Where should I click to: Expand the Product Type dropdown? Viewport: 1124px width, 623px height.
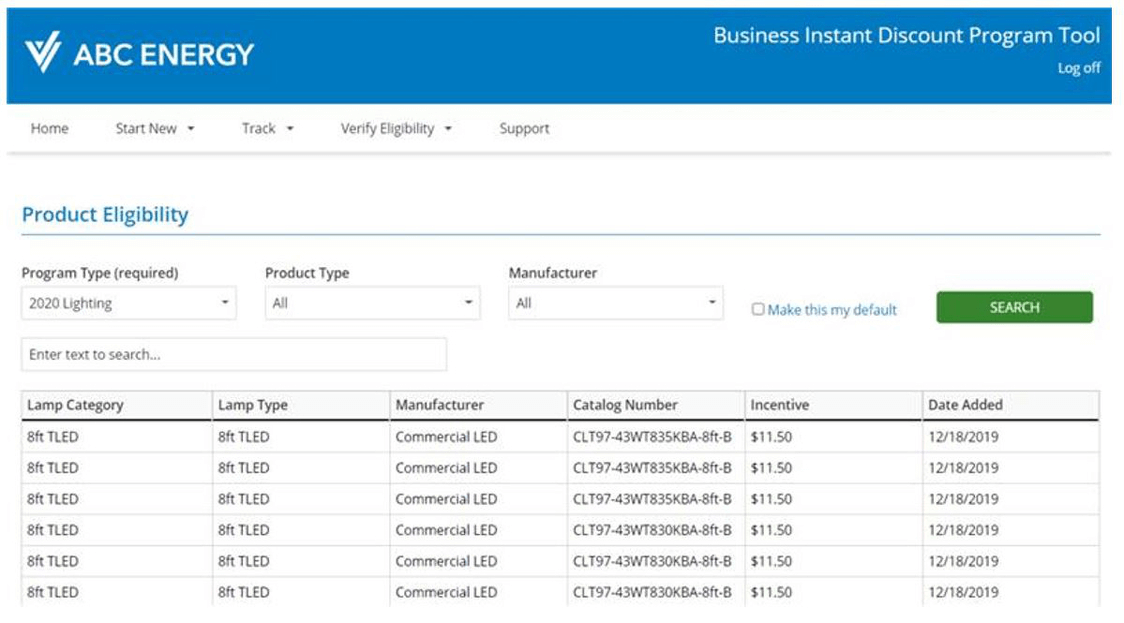point(372,303)
